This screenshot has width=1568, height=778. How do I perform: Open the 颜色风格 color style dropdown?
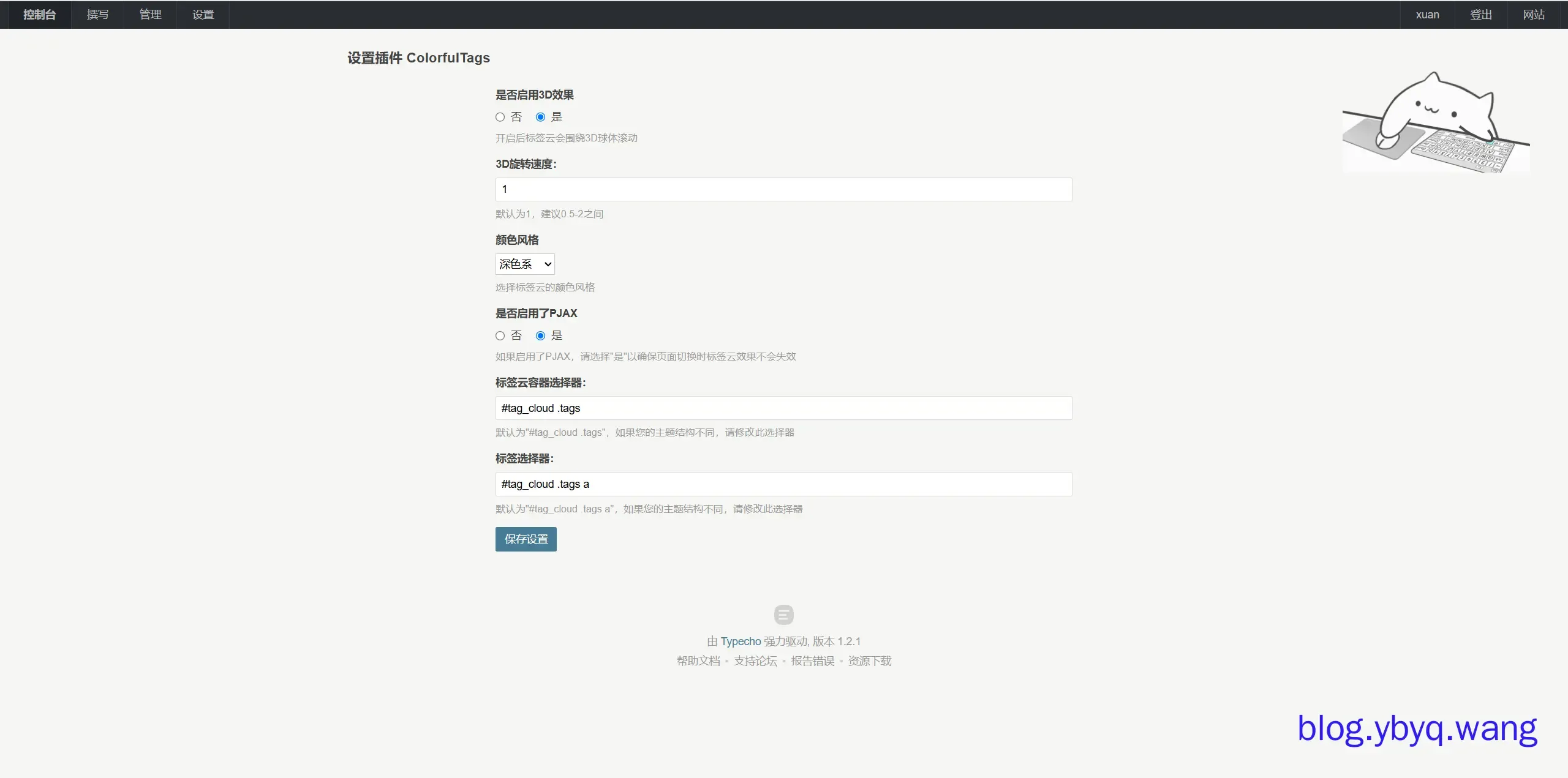click(525, 264)
